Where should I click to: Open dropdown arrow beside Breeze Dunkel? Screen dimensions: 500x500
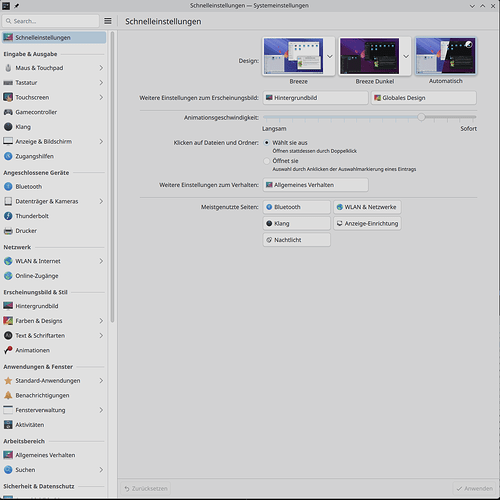(406, 56)
